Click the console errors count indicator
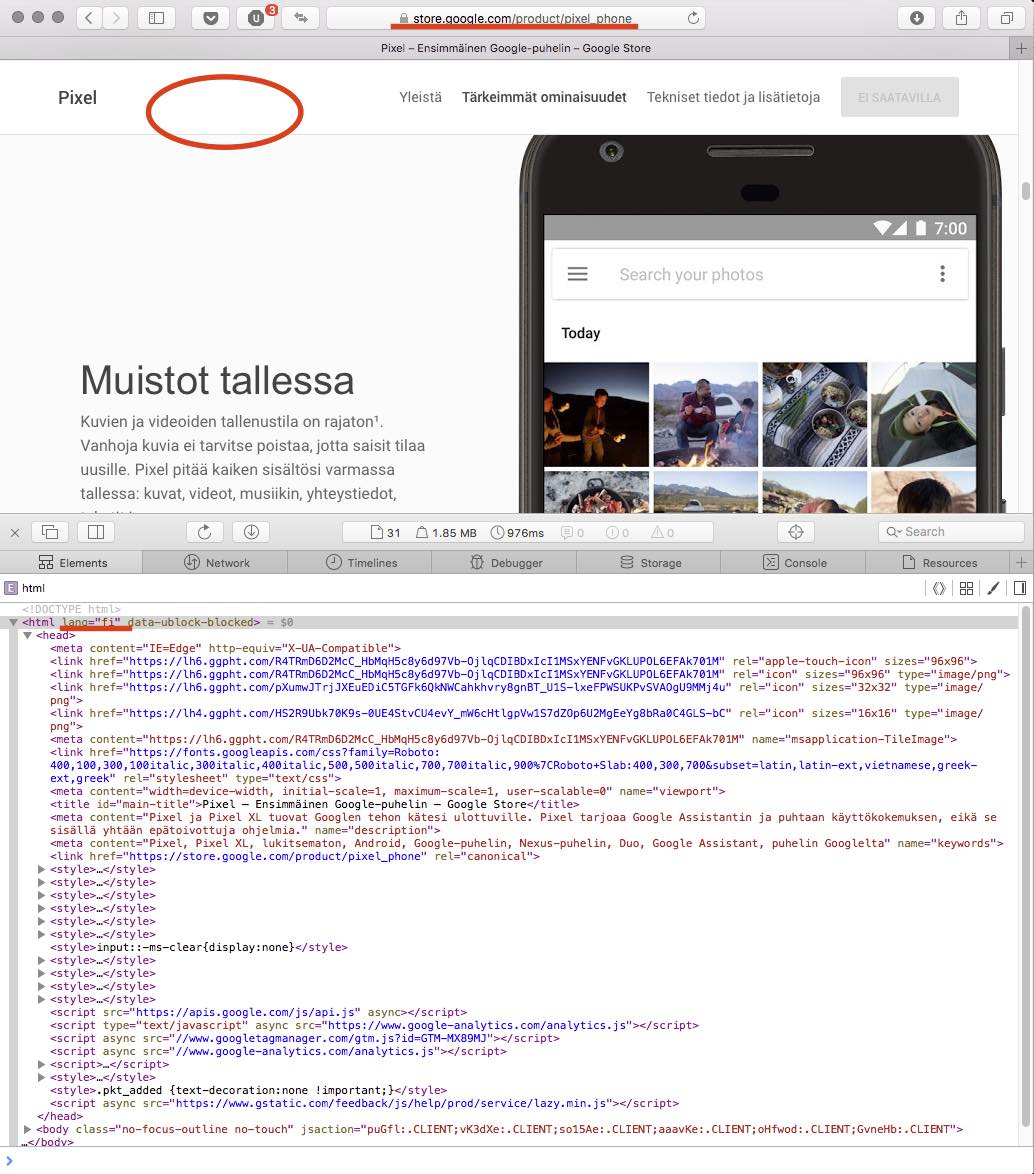The height and width of the screenshot is (1174, 1034). (x=618, y=532)
